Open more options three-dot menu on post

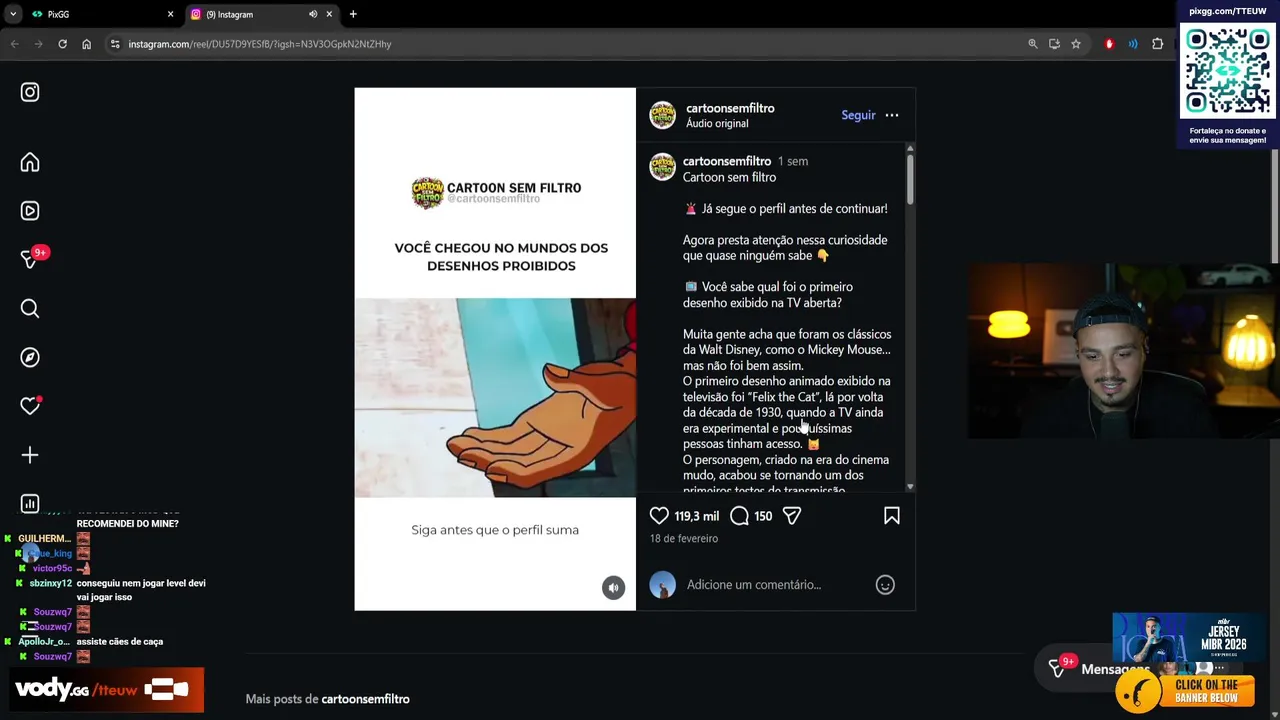892,115
